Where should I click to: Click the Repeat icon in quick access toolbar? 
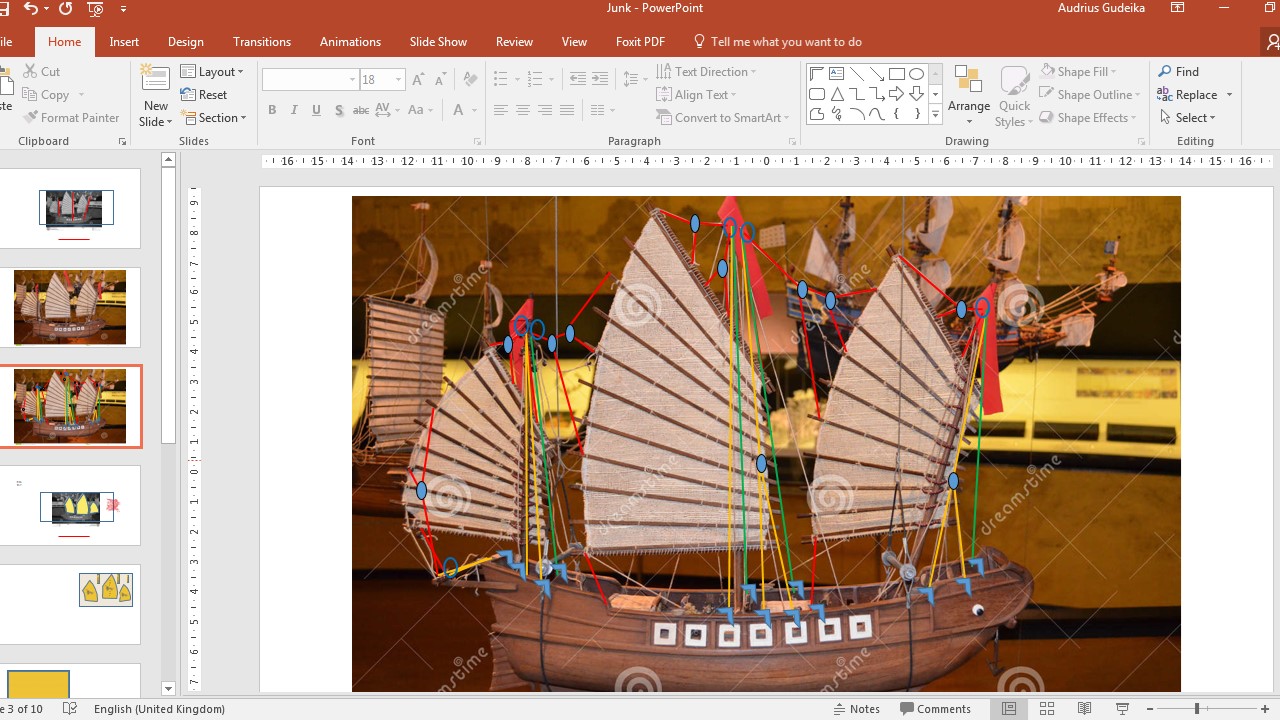tap(65, 8)
